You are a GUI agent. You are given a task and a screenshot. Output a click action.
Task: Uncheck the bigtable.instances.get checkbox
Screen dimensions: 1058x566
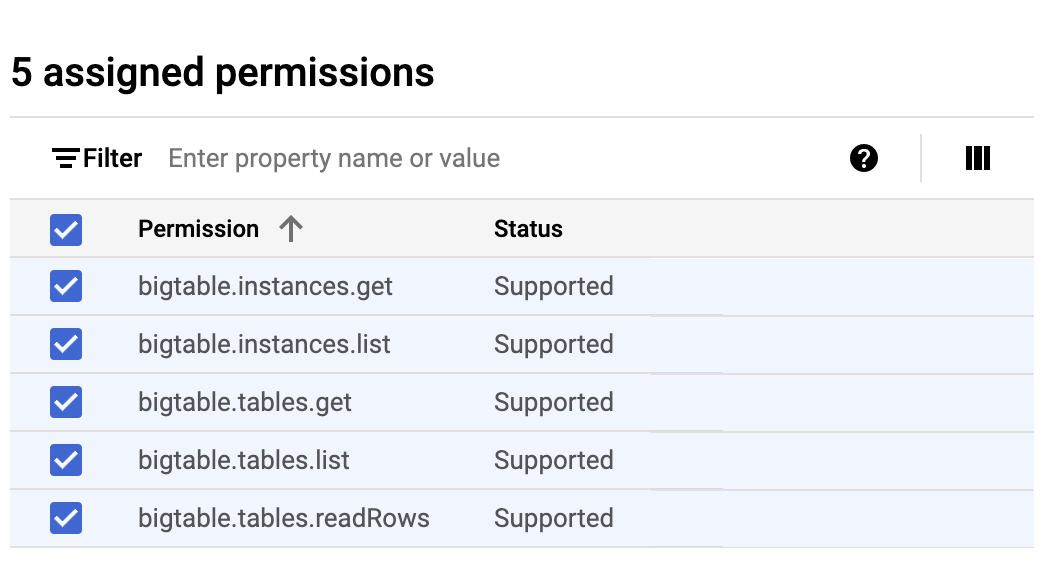(66, 287)
